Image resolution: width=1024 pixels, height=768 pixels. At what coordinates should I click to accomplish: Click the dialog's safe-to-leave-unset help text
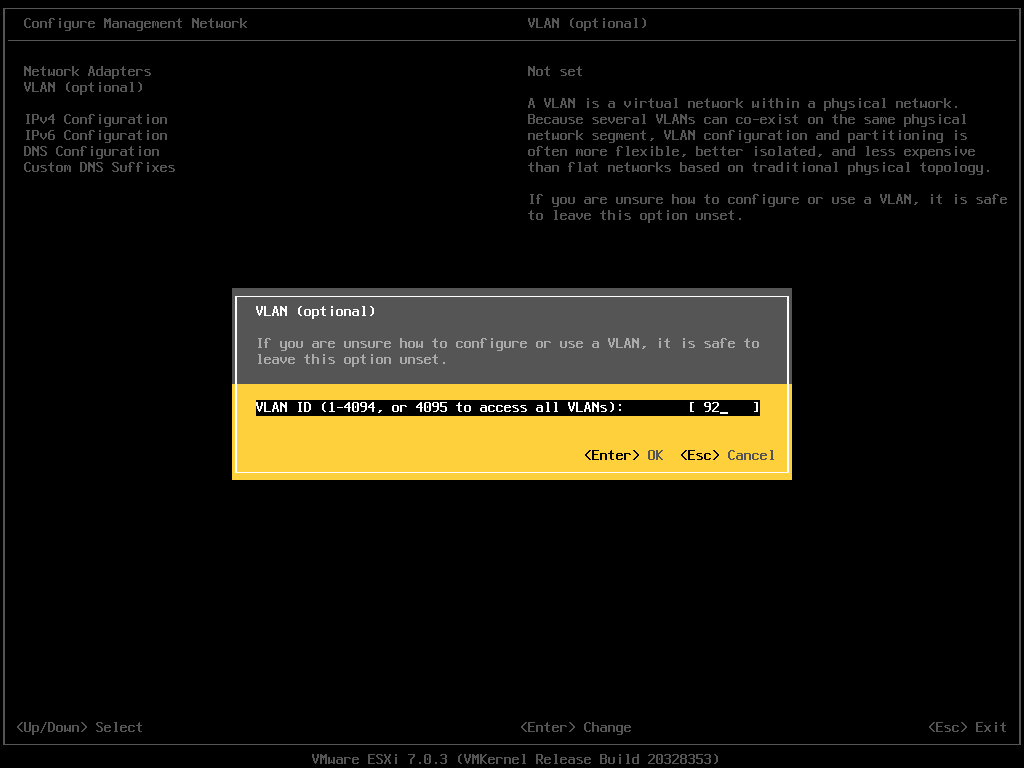pos(507,351)
